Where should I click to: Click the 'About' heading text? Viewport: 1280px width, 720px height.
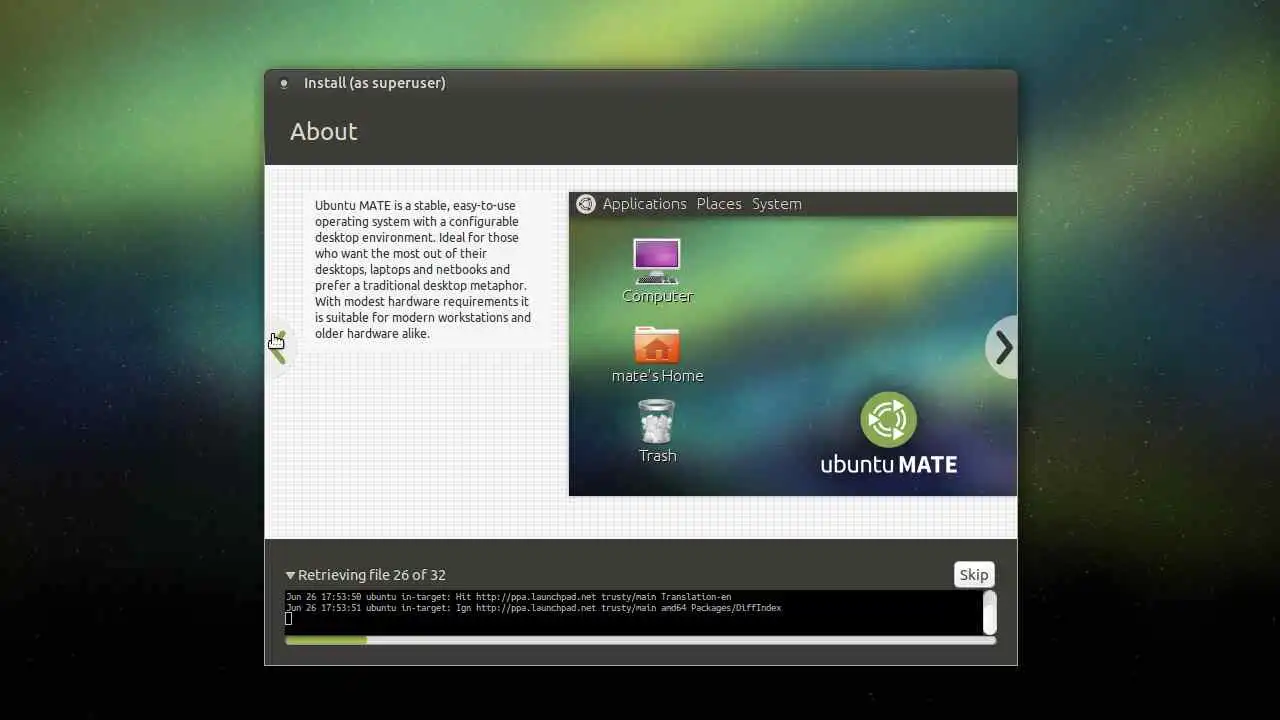[x=324, y=132]
